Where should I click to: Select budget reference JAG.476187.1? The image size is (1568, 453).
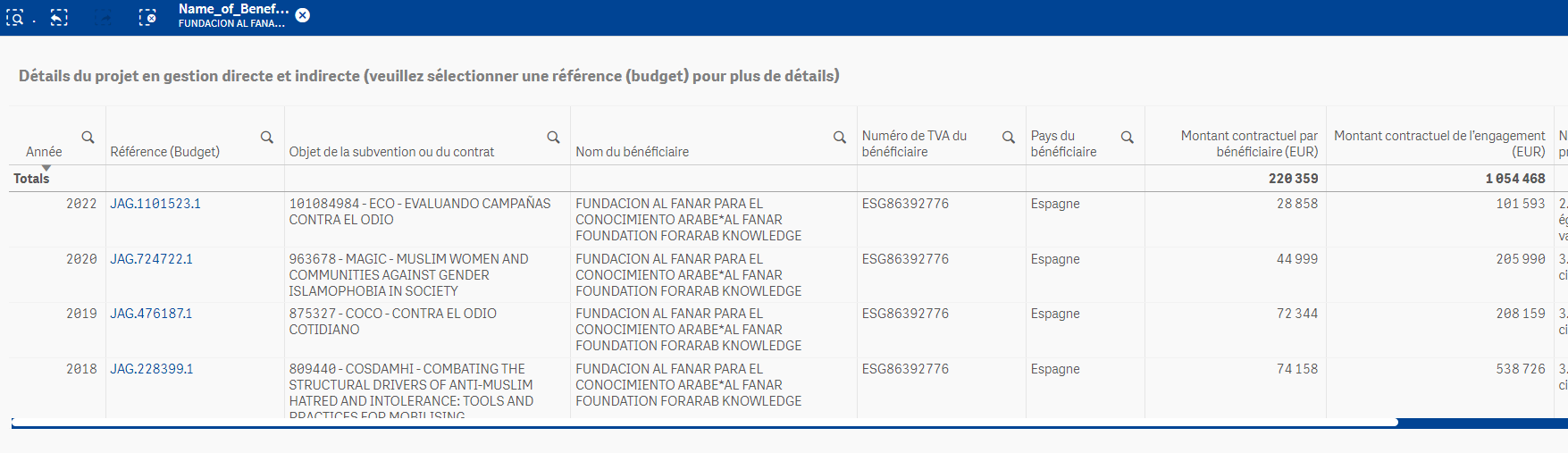coord(152,314)
